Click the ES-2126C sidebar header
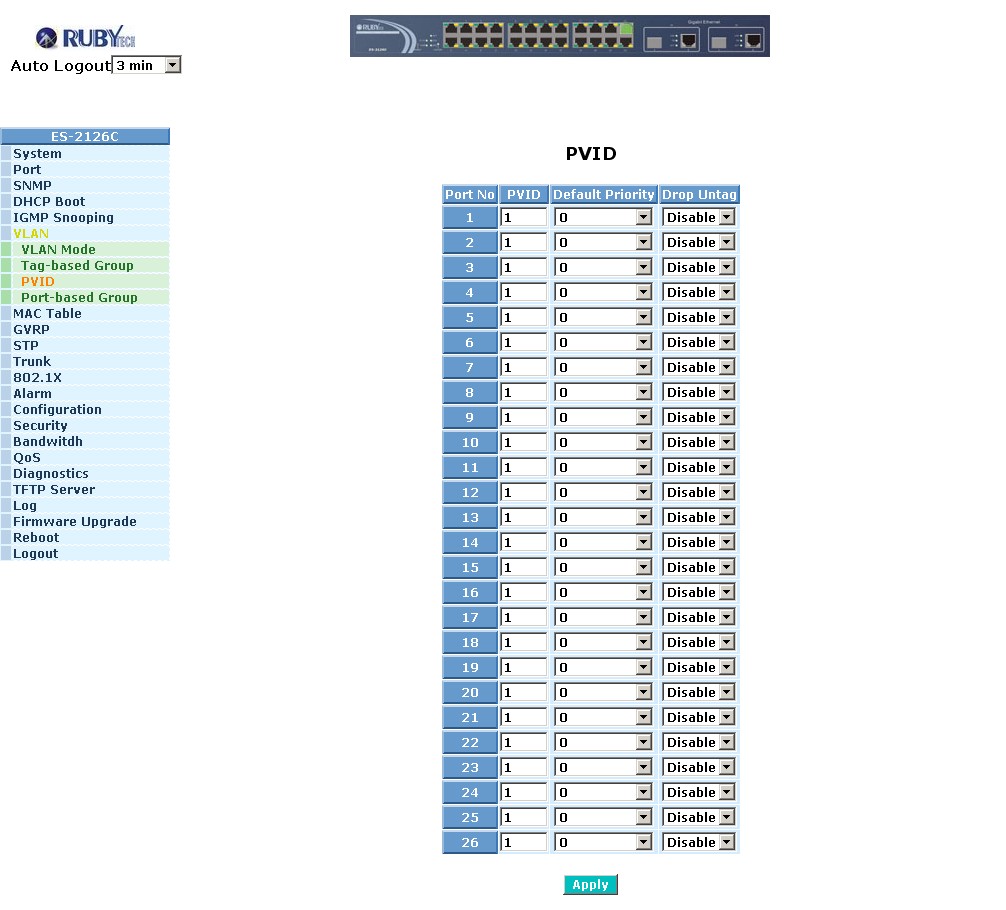The height and width of the screenshot is (910, 1006). pyautogui.click(x=85, y=136)
